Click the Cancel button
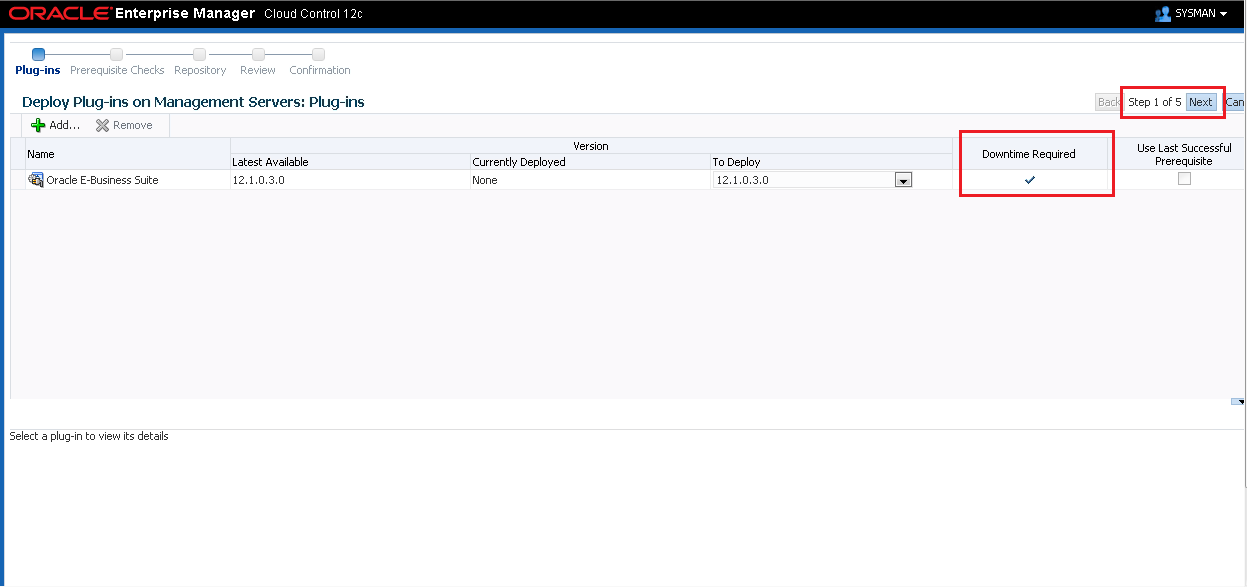Image resolution: width=1247 pixels, height=587 pixels. [x=1235, y=102]
